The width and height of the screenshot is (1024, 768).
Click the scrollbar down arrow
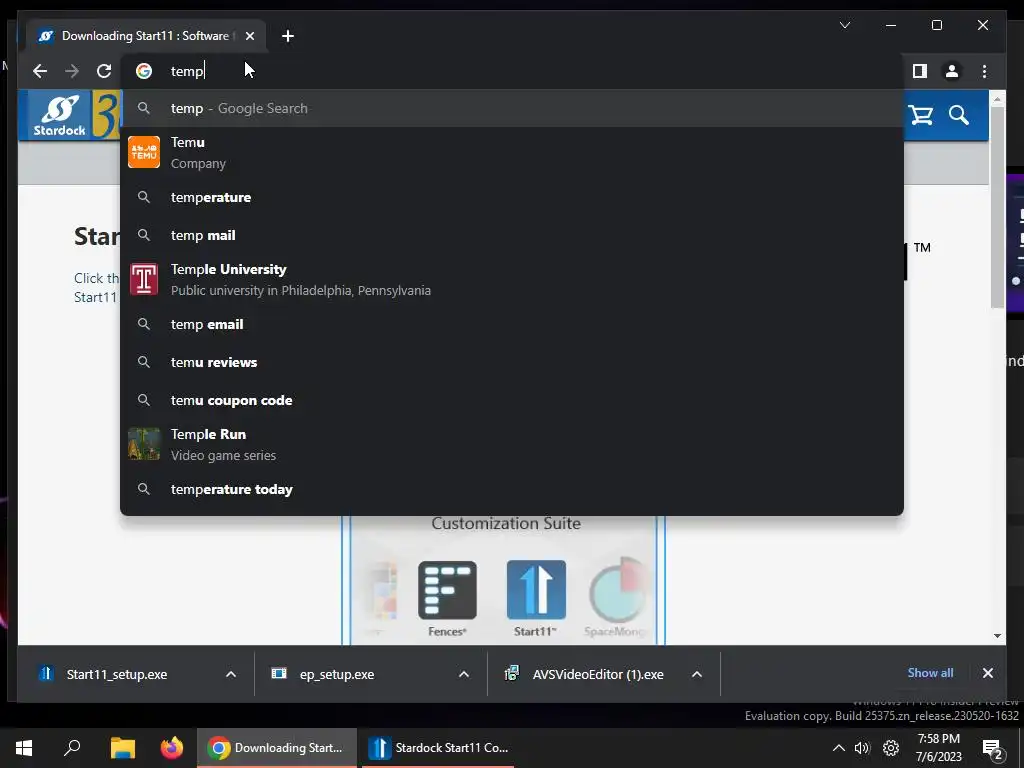[997, 636]
